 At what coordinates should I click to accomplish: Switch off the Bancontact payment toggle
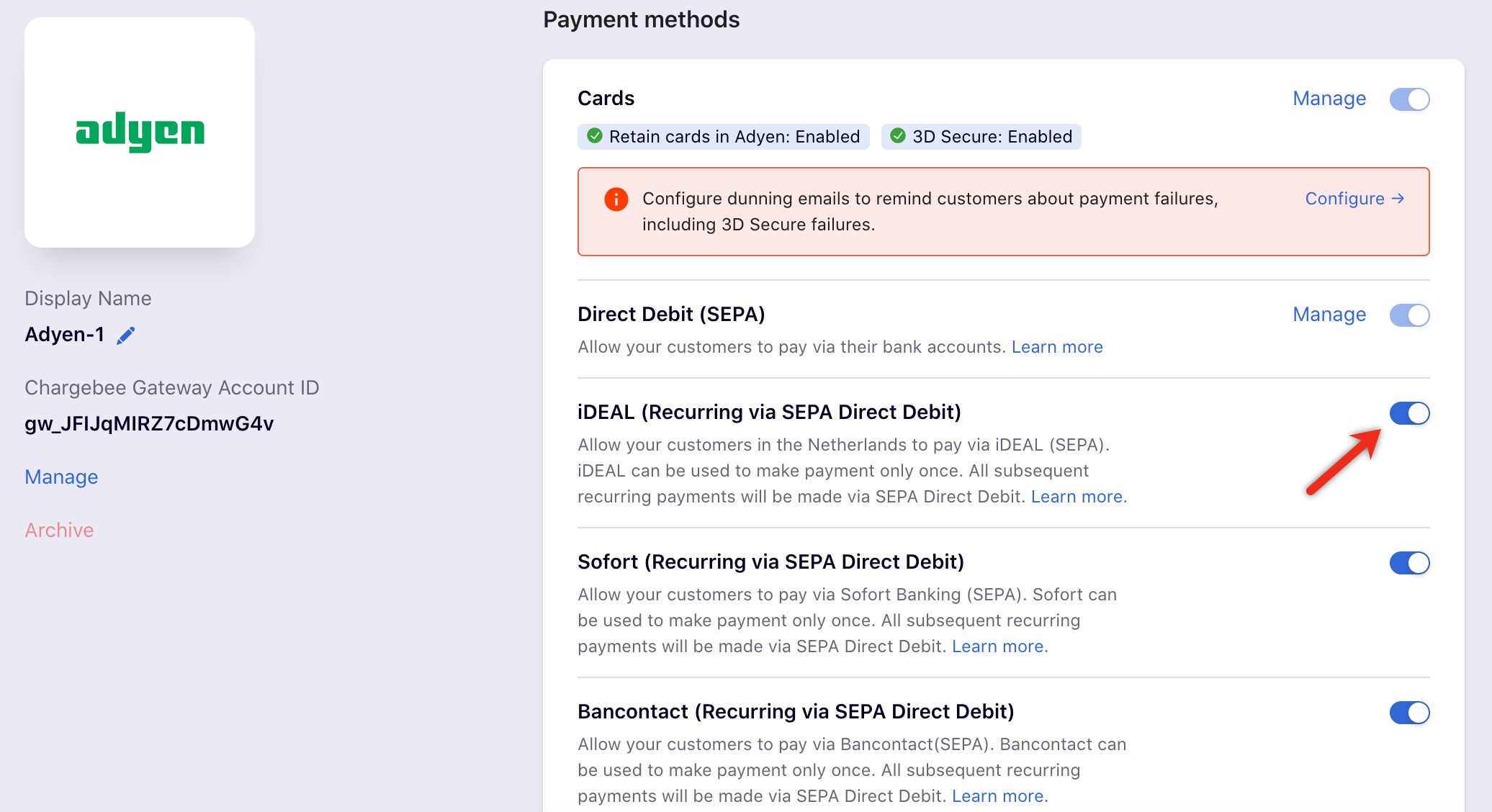1409,713
